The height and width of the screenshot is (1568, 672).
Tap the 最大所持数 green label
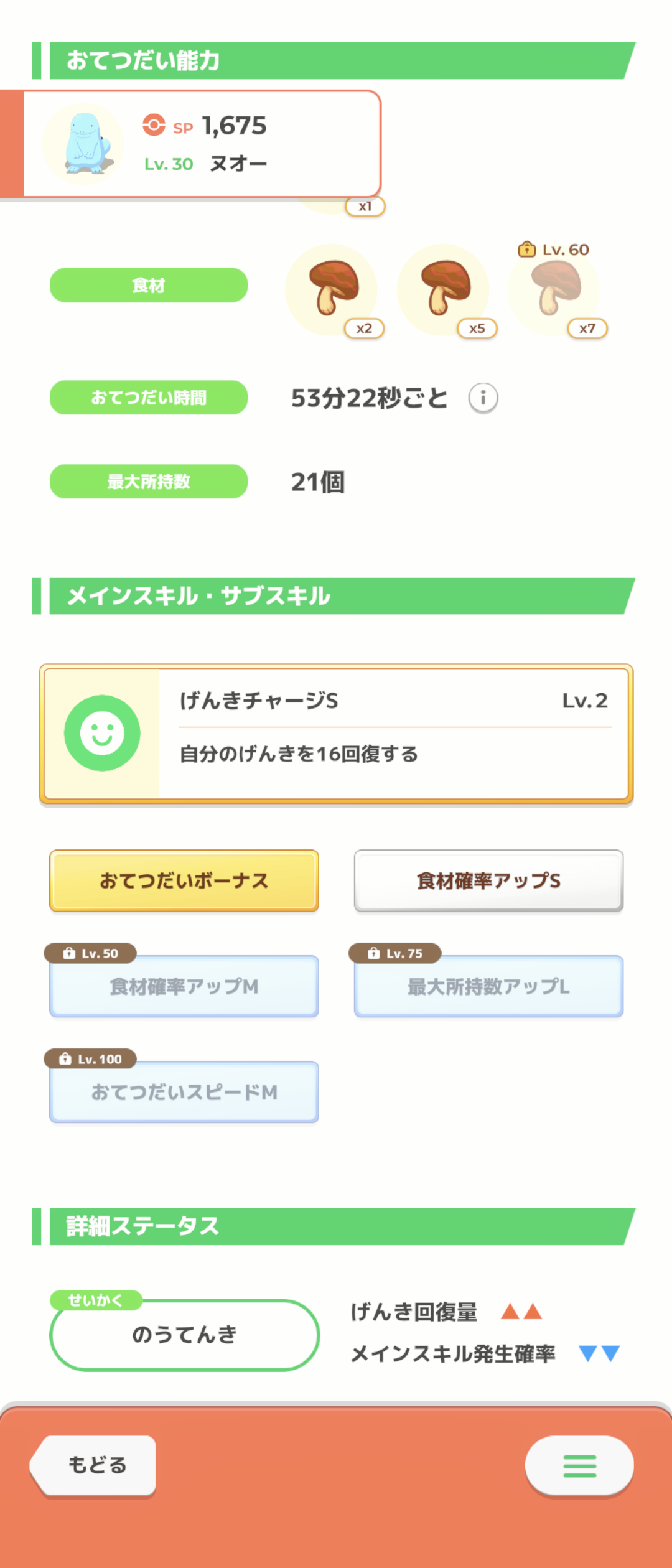pos(149,482)
